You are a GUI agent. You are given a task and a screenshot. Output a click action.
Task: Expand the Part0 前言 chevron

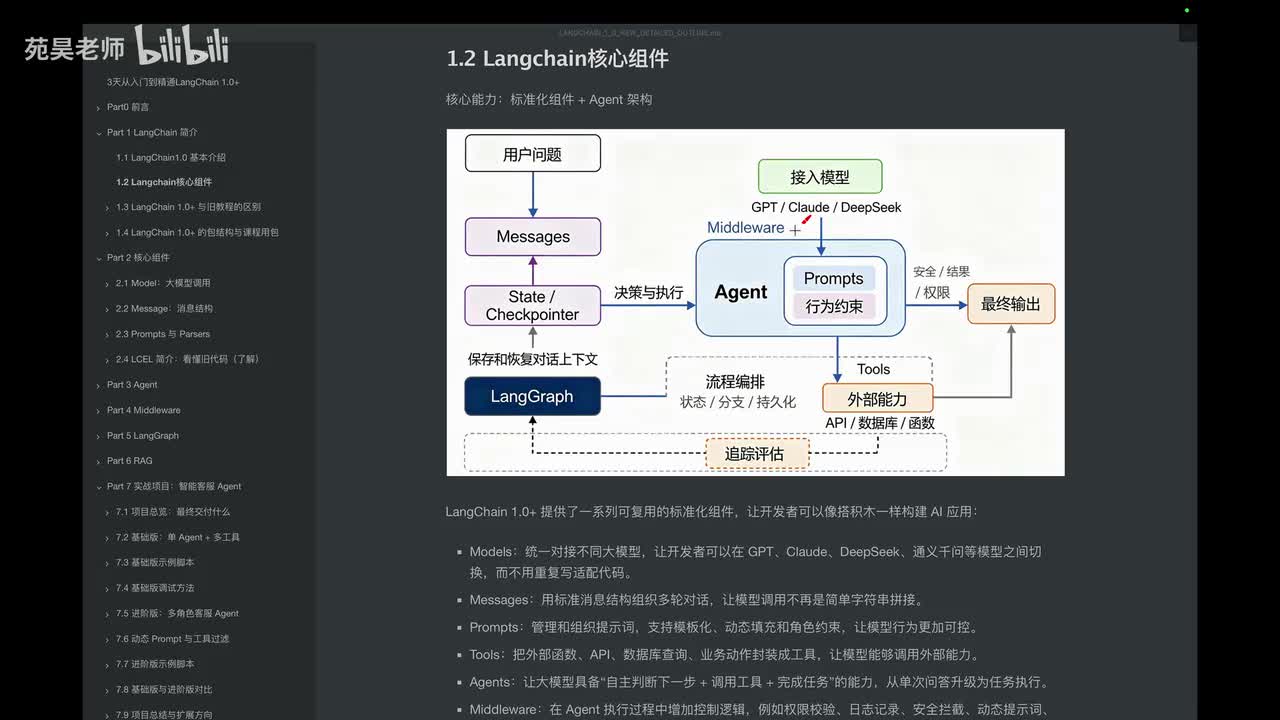point(98,107)
